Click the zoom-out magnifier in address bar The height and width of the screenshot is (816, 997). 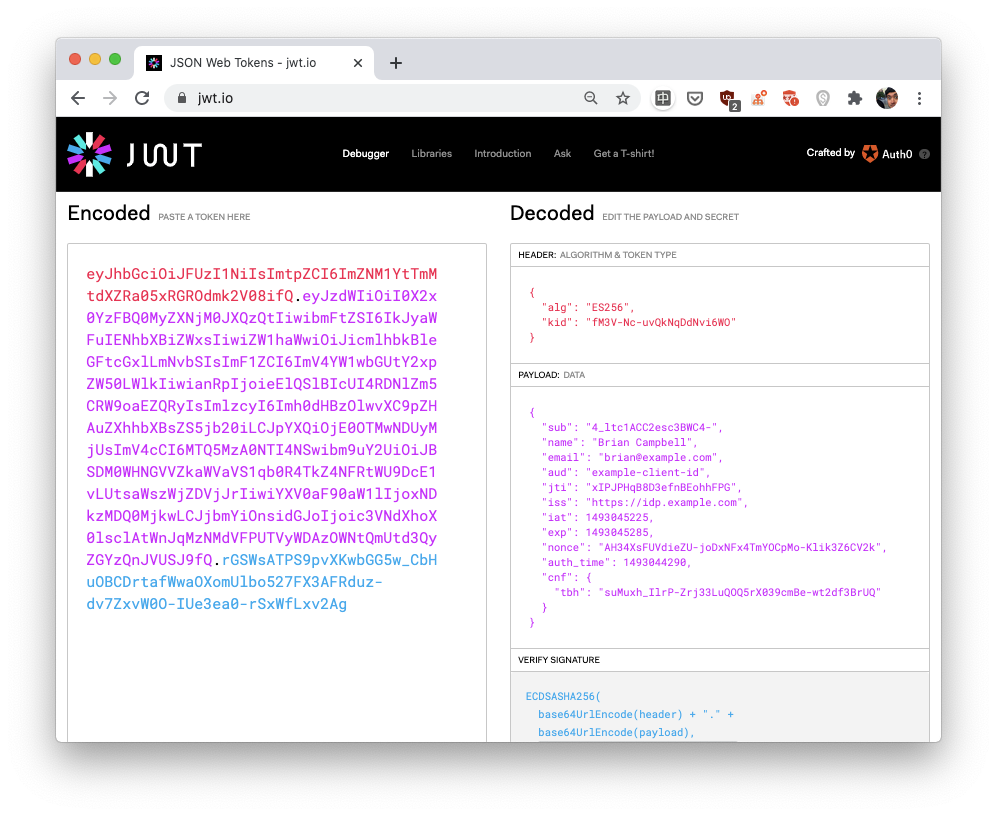pyautogui.click(x=591, y=98)
